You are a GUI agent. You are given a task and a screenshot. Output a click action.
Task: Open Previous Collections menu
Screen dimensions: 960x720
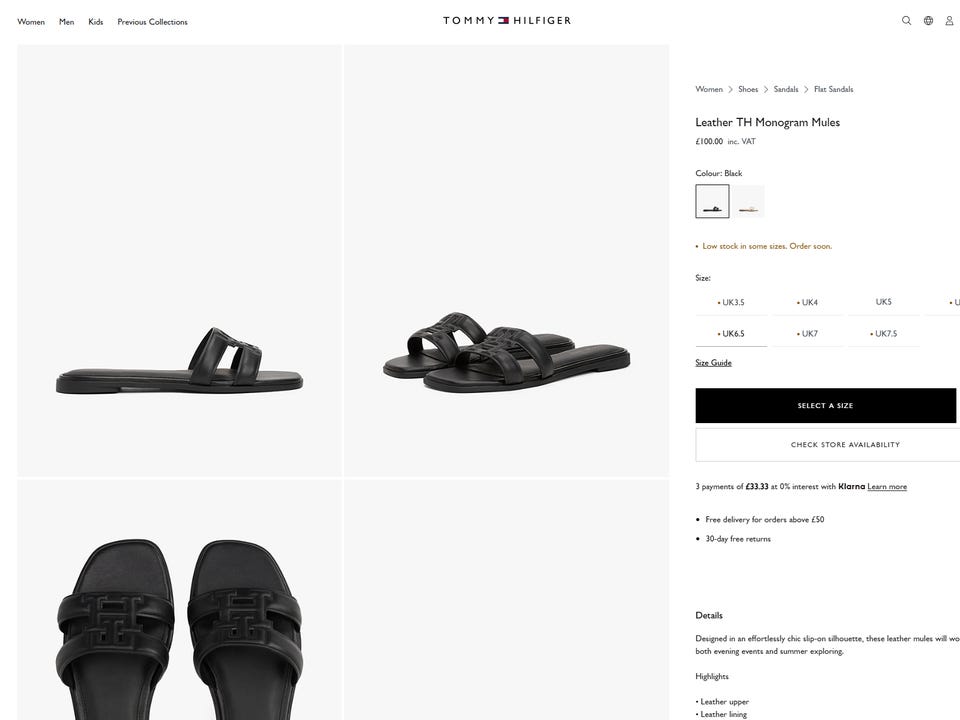point(152,22)
